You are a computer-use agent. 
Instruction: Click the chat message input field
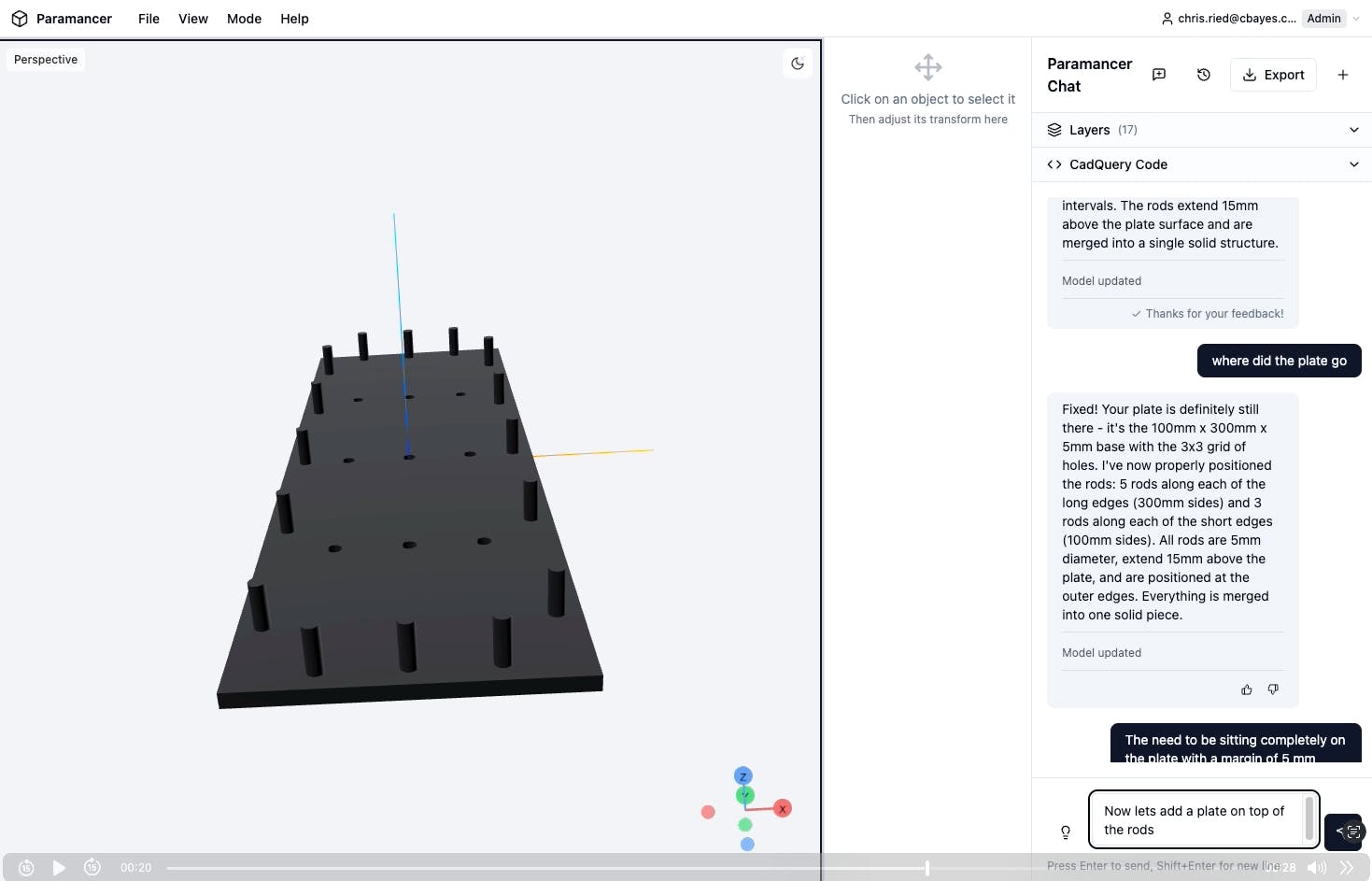pos(1203,820)
